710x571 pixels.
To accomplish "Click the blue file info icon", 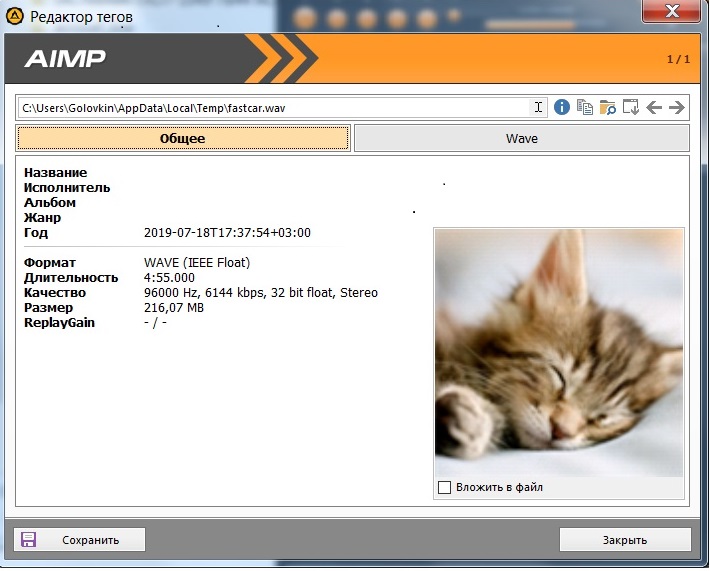I will (x=562, y=107).
